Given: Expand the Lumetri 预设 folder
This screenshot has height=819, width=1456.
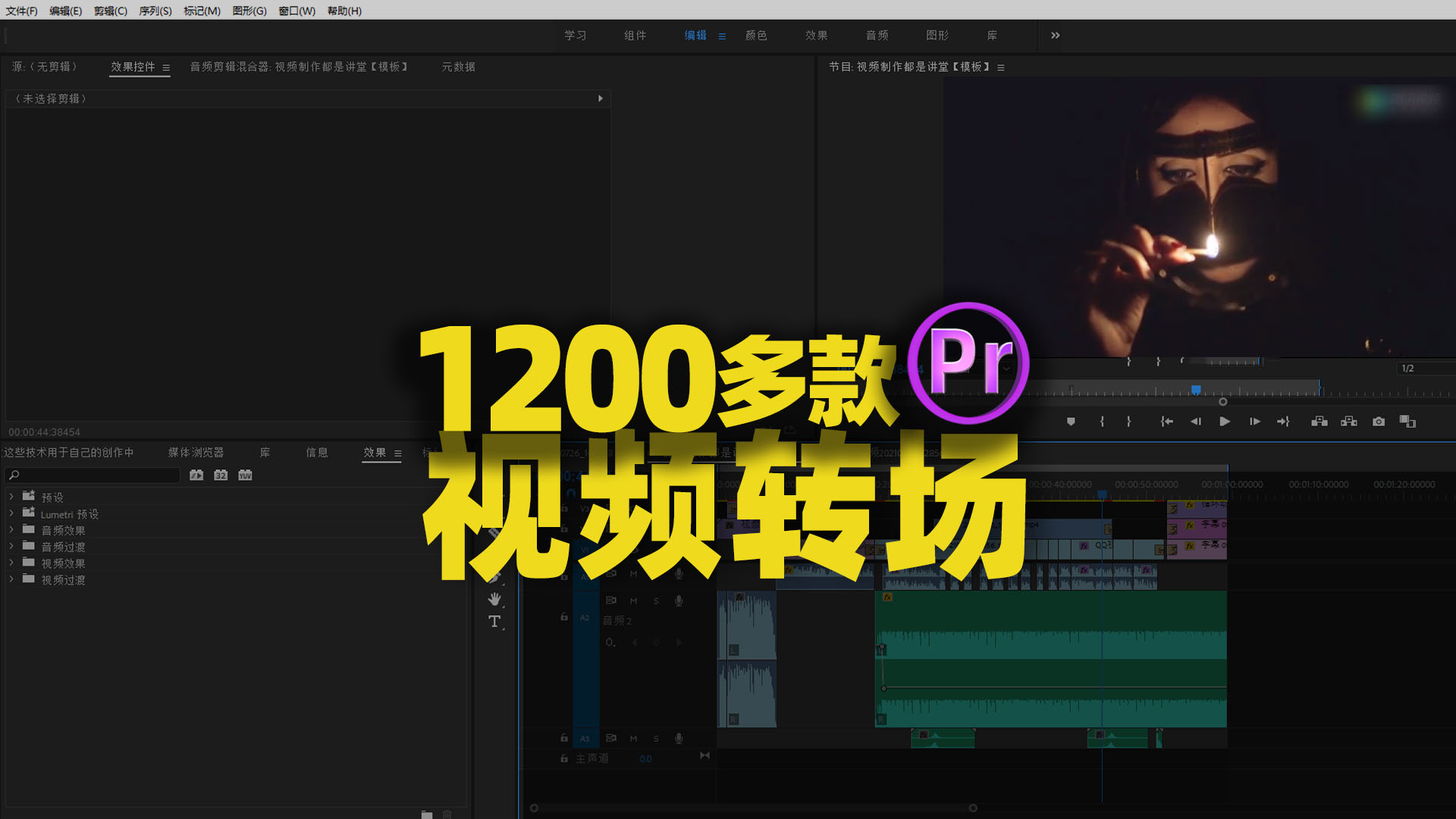Looking at the screenshot, I should pos(11,513).
